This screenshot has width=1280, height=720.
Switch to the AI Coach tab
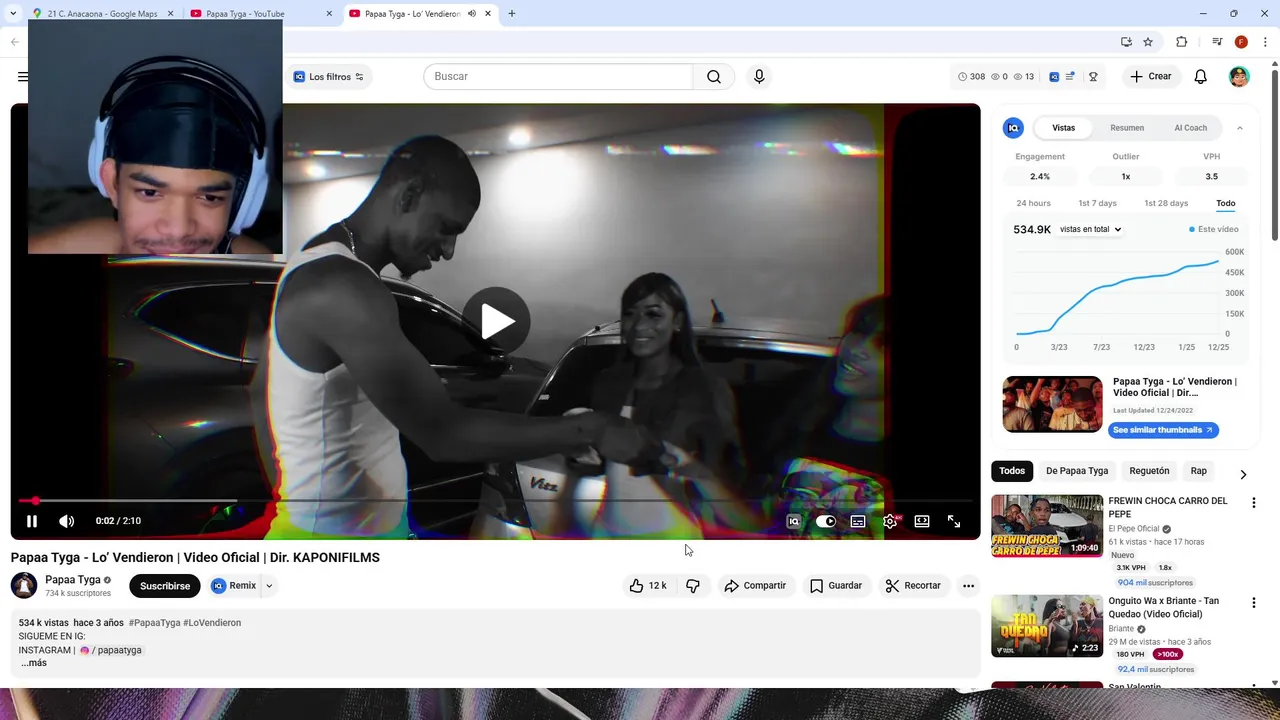pyautogui.click(x=1190, y=128)
